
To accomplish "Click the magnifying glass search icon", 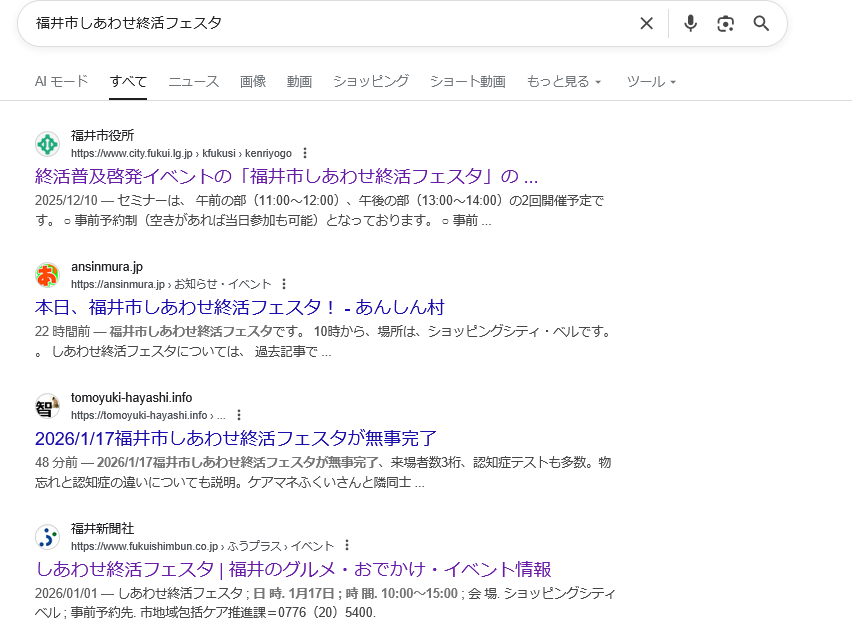I will pyautogui.click(x=761, y=24).
